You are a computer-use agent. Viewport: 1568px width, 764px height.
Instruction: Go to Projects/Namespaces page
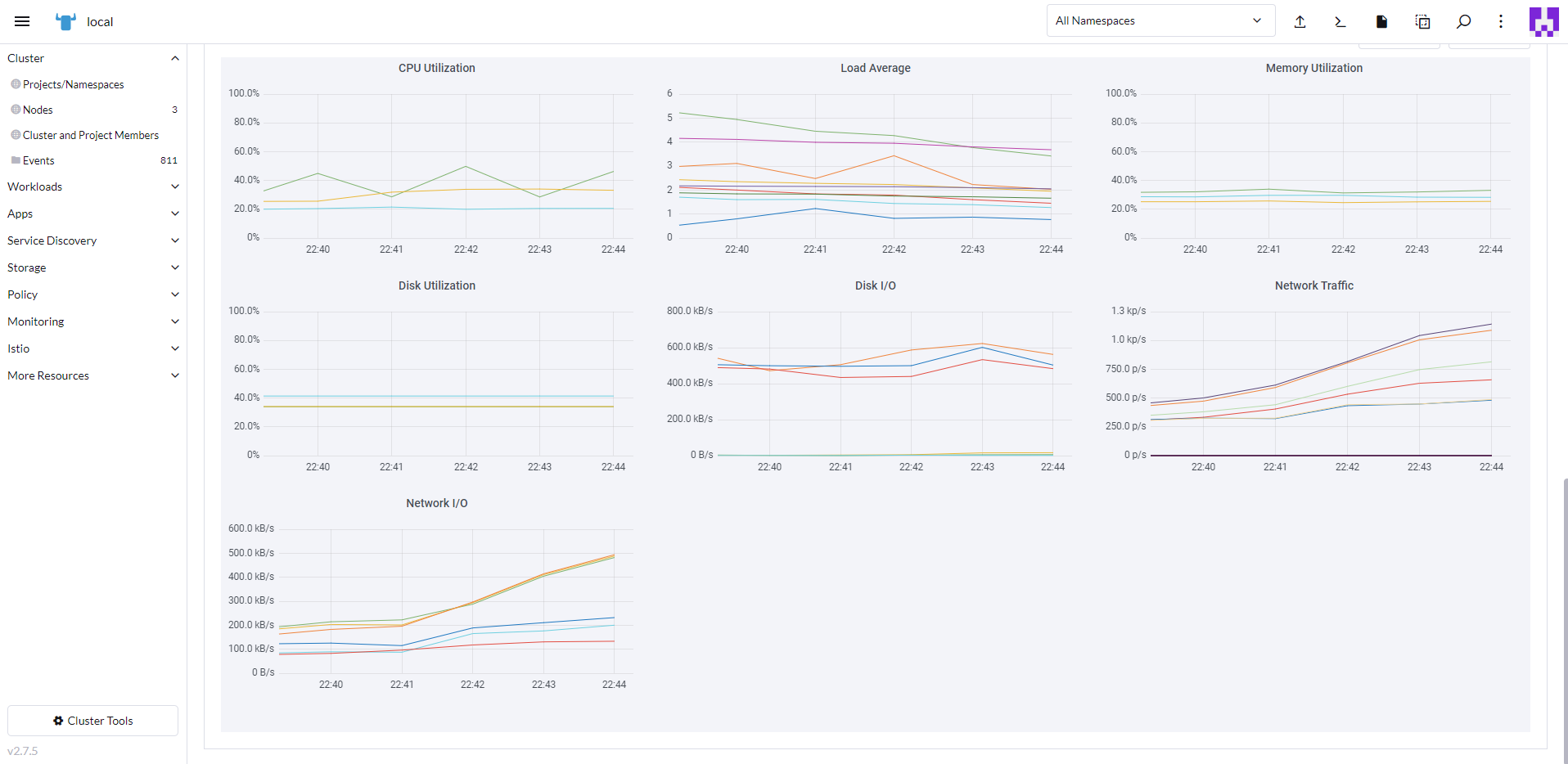tap(74, 84)
